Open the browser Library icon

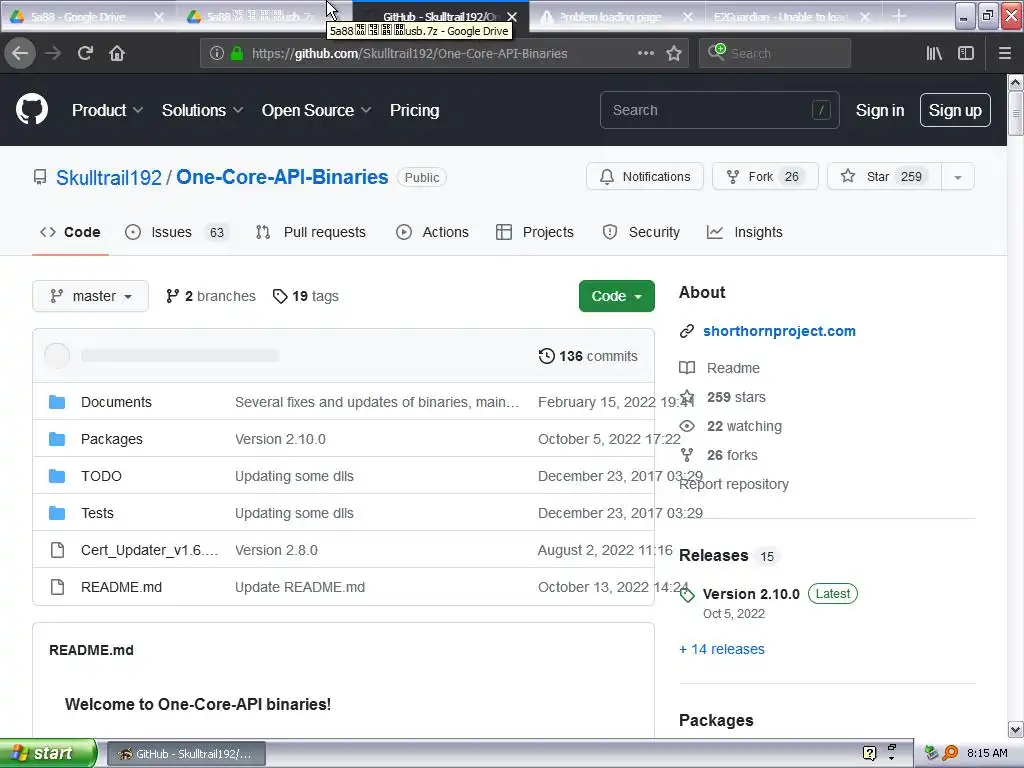pyautogui.click(x=934, y=54)
